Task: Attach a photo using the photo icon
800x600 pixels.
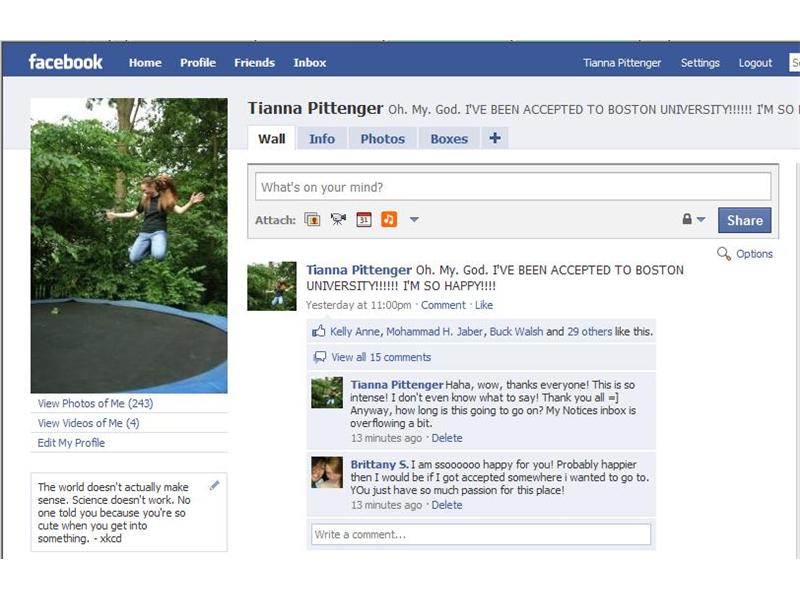Action: click(x=312, y=220)
